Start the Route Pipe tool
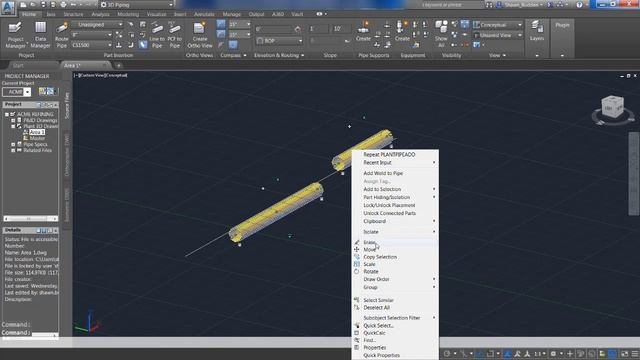Image resolution: width=640 pixels, height=360 pixels. coord(62,35)
